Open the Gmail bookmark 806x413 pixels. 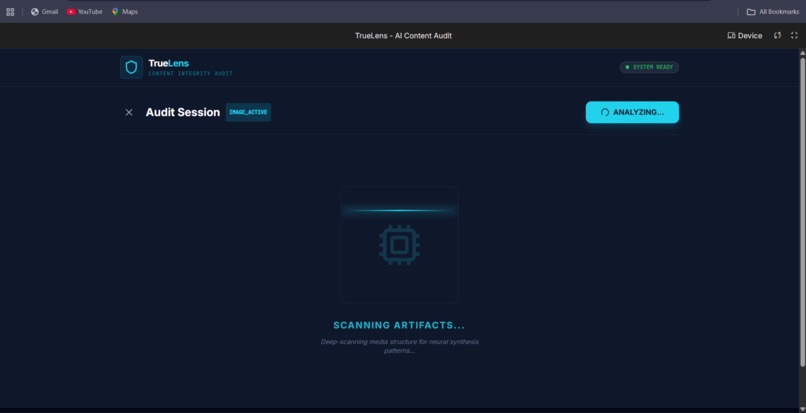44,12
